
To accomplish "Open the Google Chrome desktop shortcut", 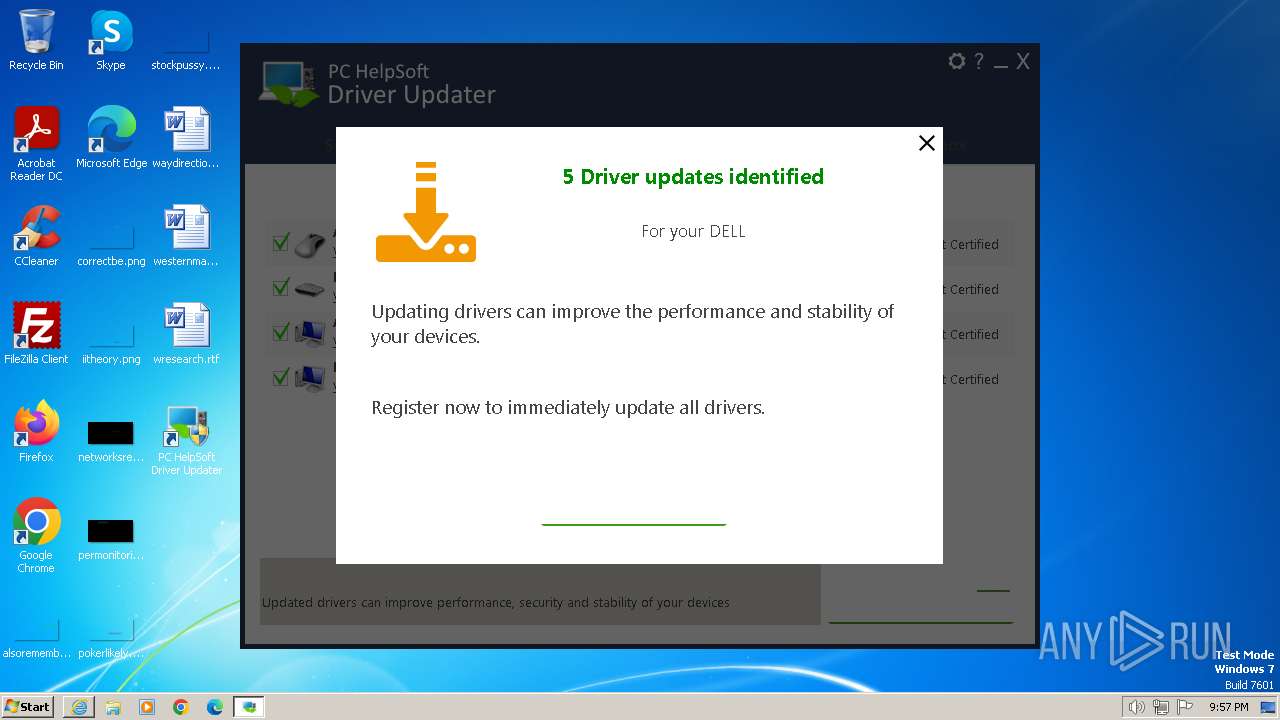I will coord(36,536).
